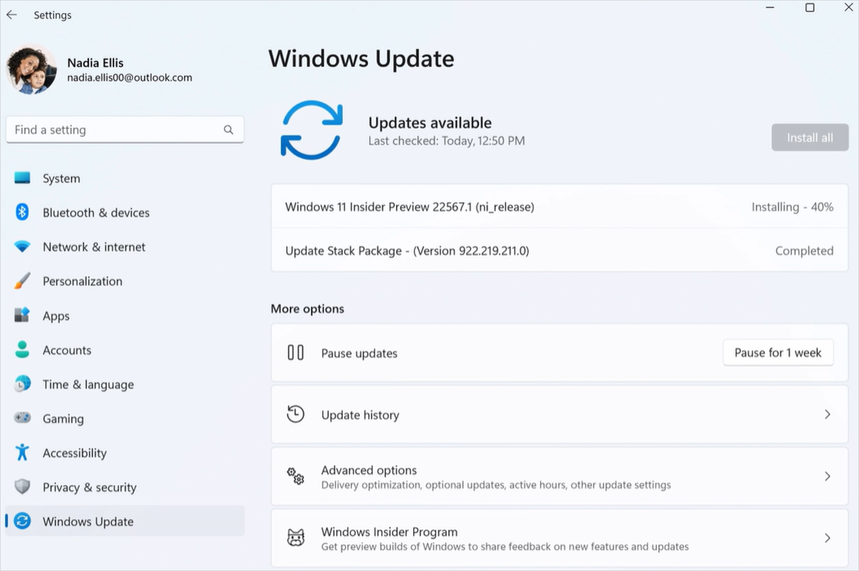Viewport: 859px width, 571px height.
Task: Click the Pause for 1 week button
Action: pyautogui.click(x=778, y=352)
